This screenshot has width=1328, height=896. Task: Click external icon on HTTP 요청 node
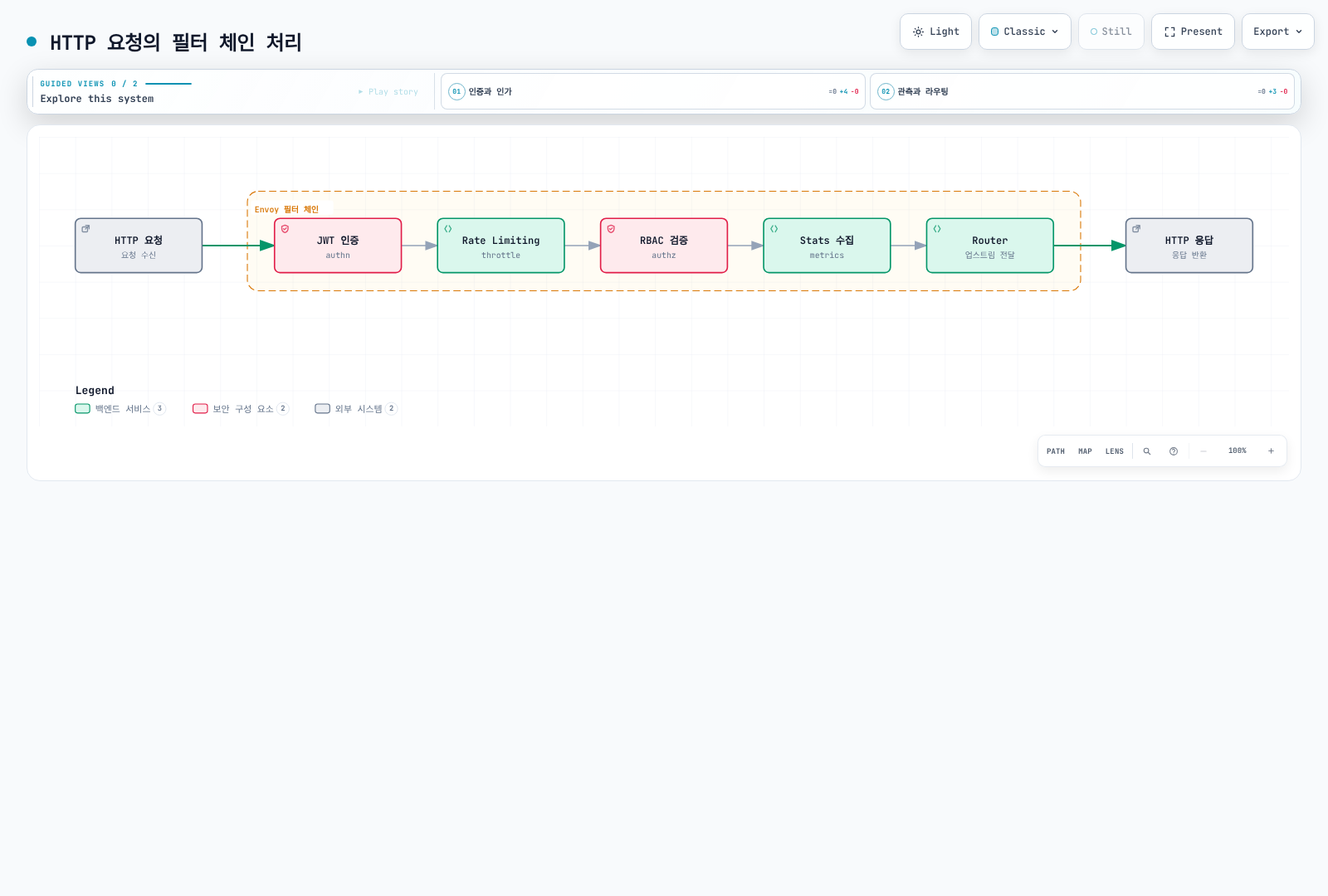click(85, 229)
